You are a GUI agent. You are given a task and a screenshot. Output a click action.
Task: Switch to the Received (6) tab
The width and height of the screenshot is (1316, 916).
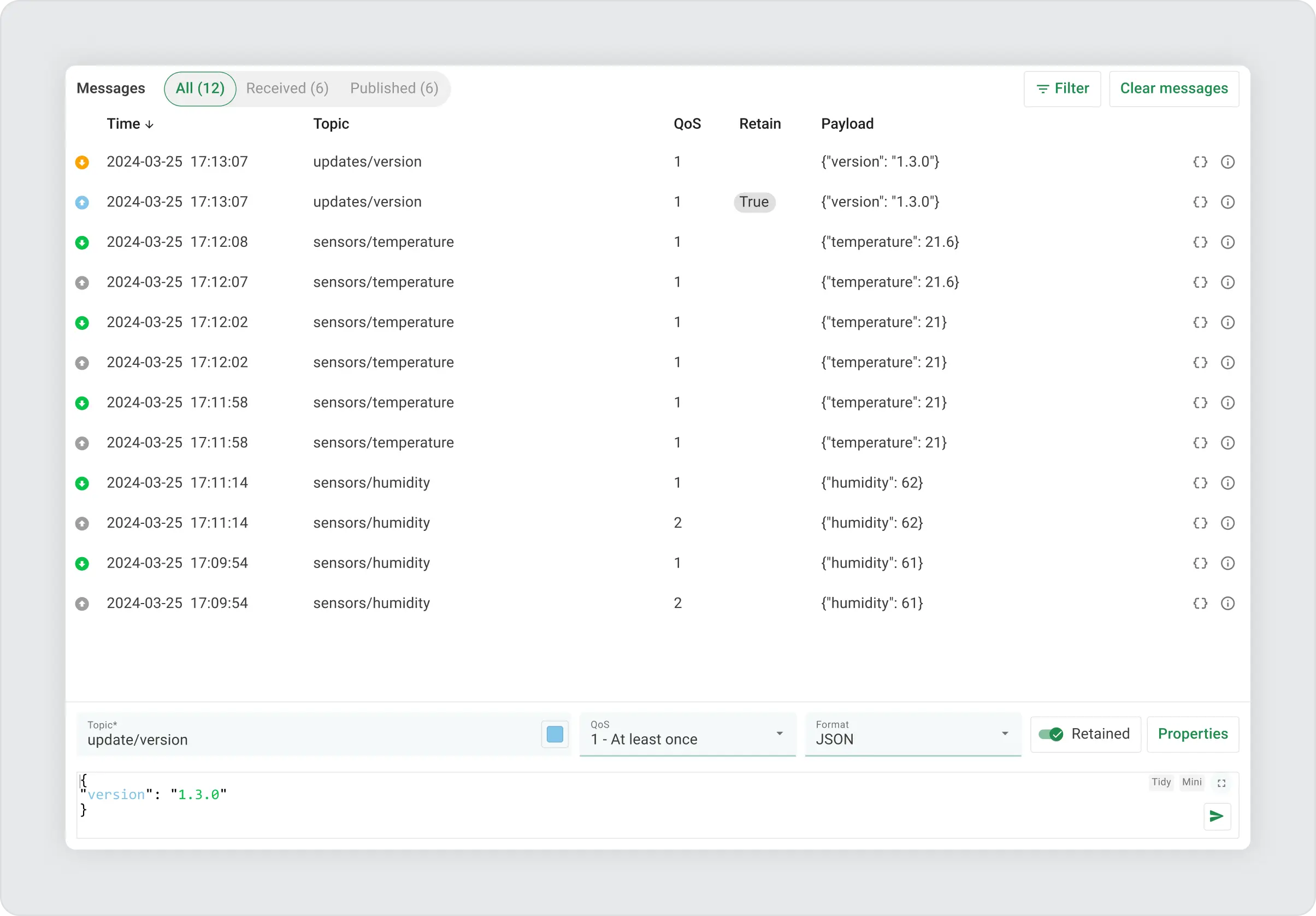pos(287,89)
